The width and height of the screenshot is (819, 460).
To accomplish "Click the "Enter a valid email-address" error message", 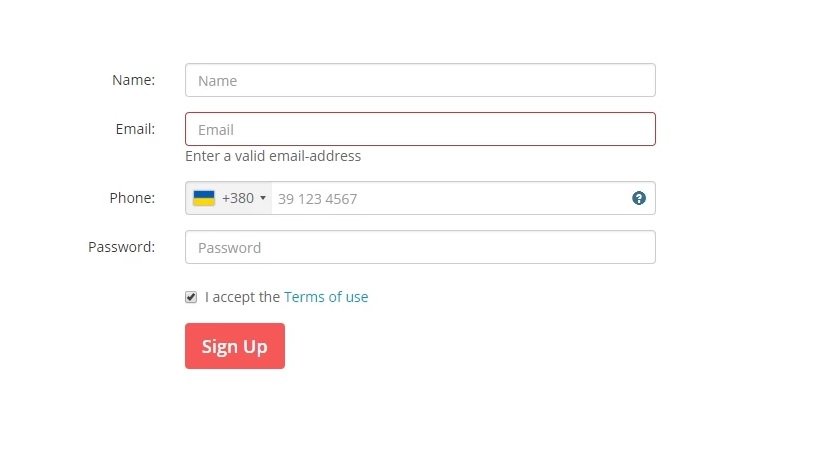I will click(273, 156).
